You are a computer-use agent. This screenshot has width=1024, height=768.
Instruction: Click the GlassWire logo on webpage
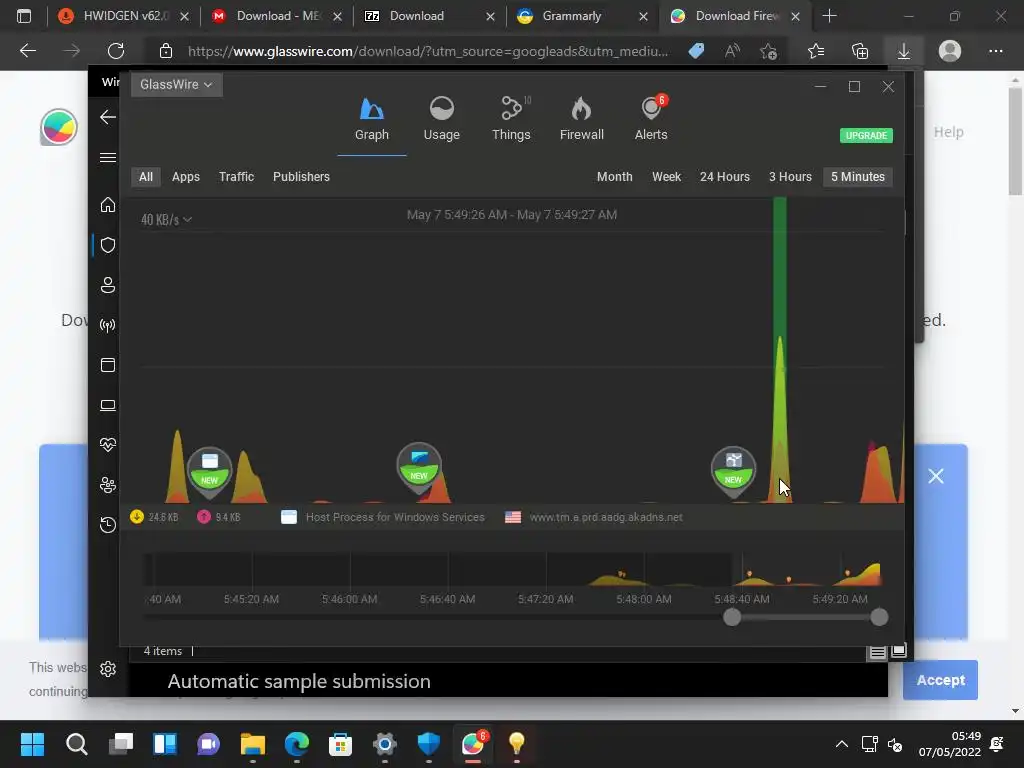click(59, 127)
